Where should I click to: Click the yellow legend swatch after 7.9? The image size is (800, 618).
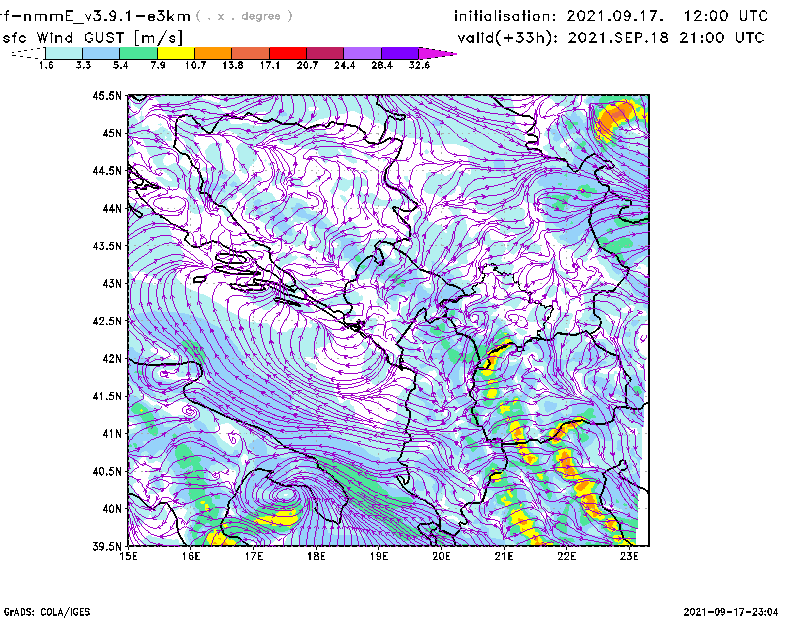[x=176, y=53]
